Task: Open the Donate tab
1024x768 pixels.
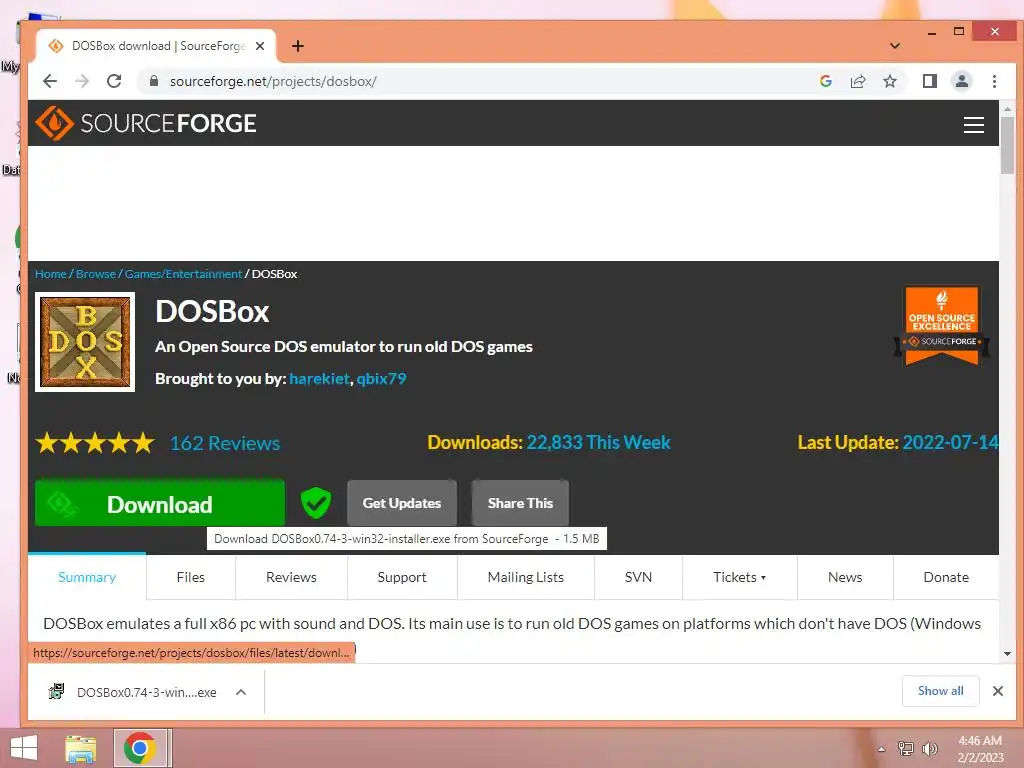Action: coord(946,577)
